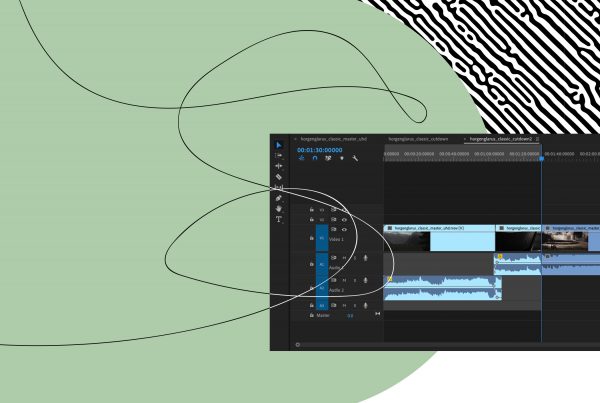
Task: Click the 00:01:30:00000 playhead timecode
Action: tap(319, 149)
